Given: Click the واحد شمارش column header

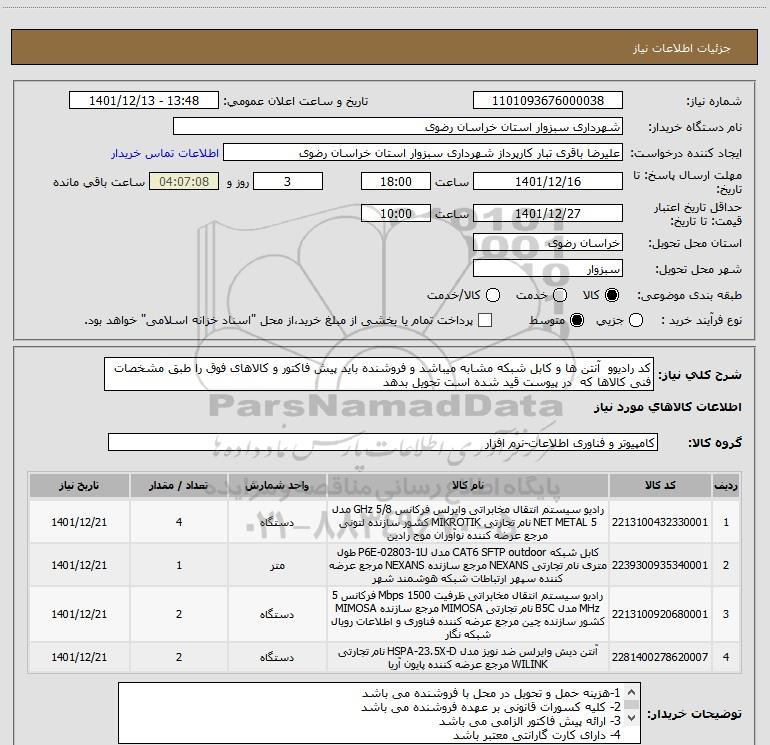Looking at the screenshot, I should 277,486.
